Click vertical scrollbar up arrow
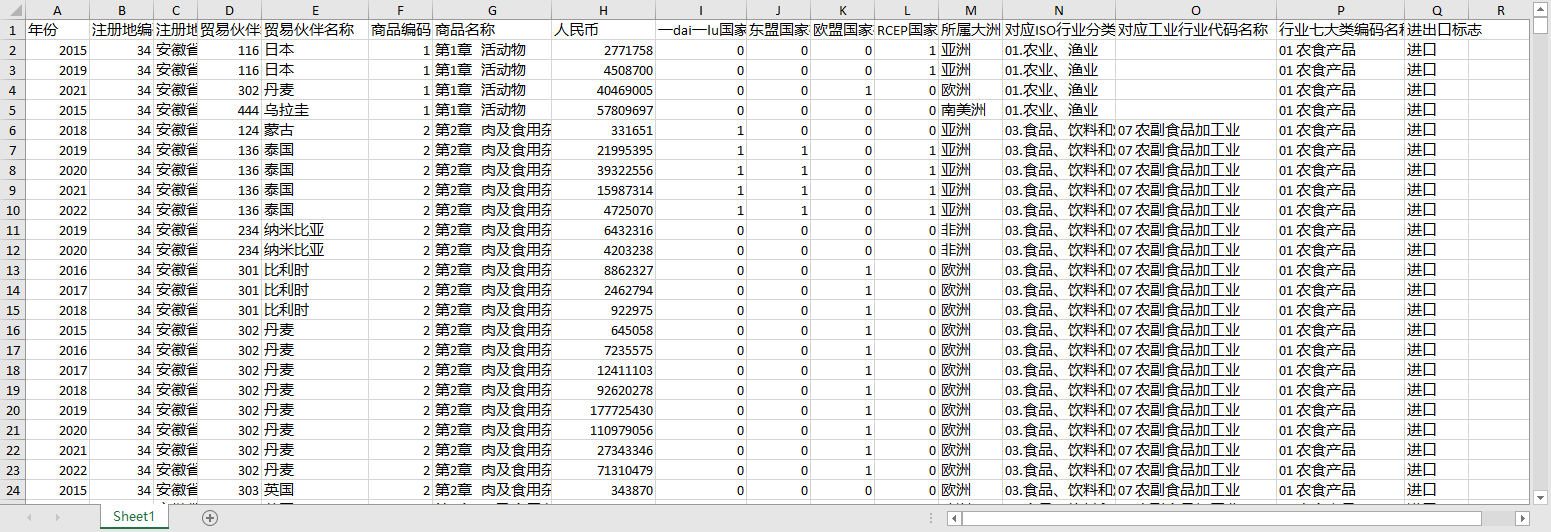 coord(1541,9)
